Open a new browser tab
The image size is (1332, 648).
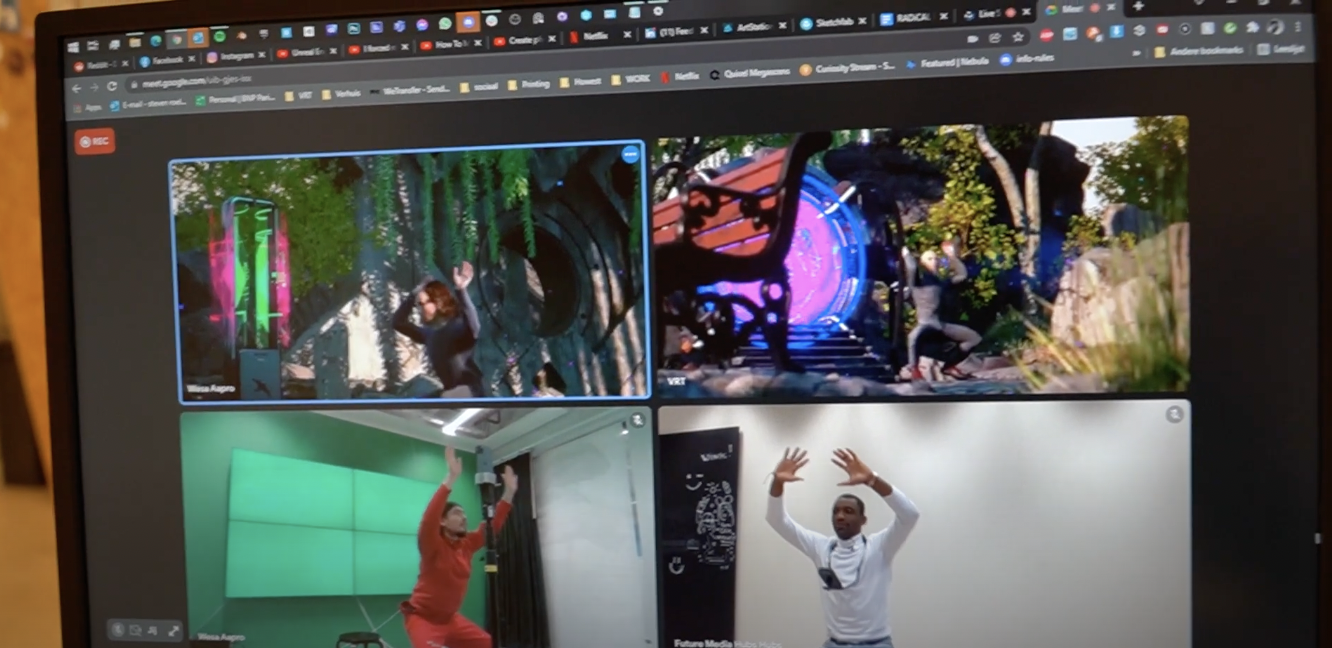pyautogui.click(x=1138, y=6)
